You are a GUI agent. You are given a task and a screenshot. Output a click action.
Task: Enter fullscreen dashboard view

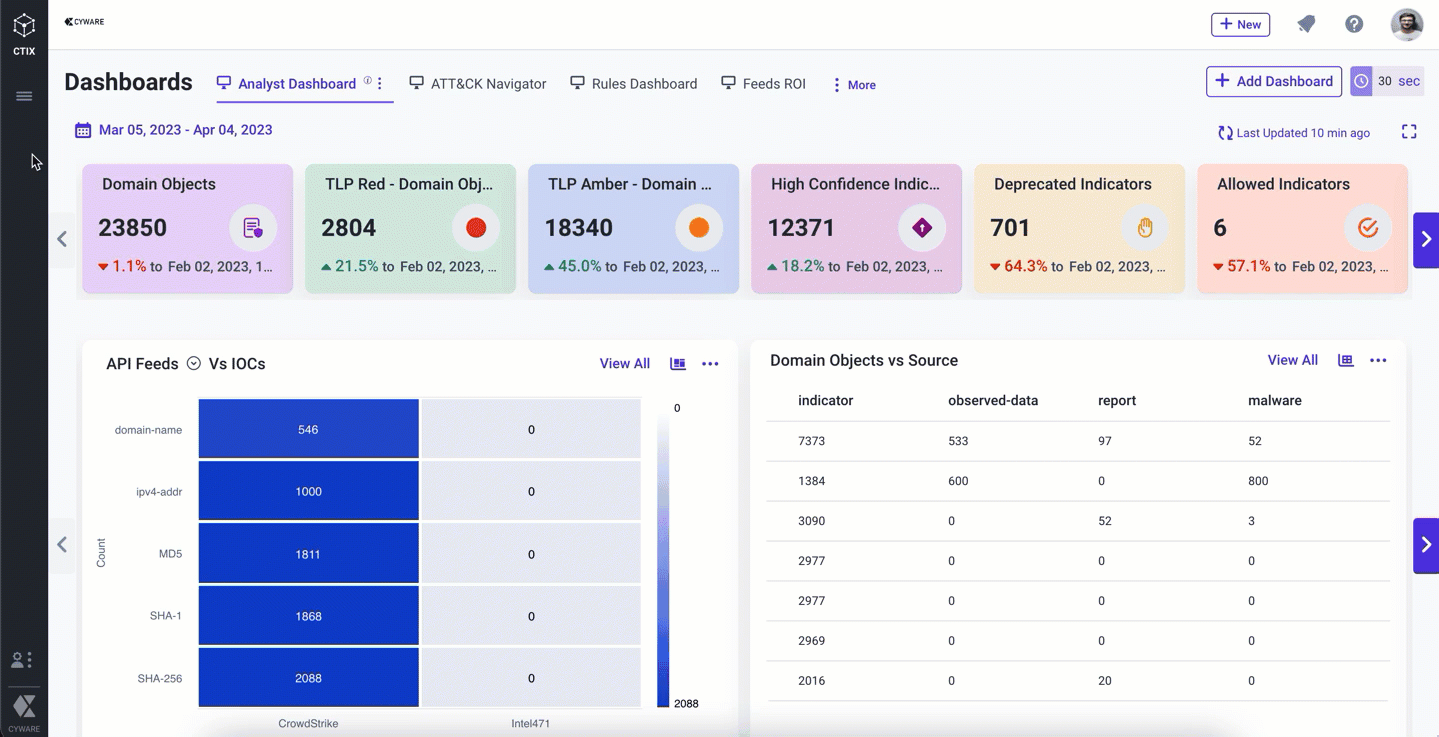[x=1409, y=132]
